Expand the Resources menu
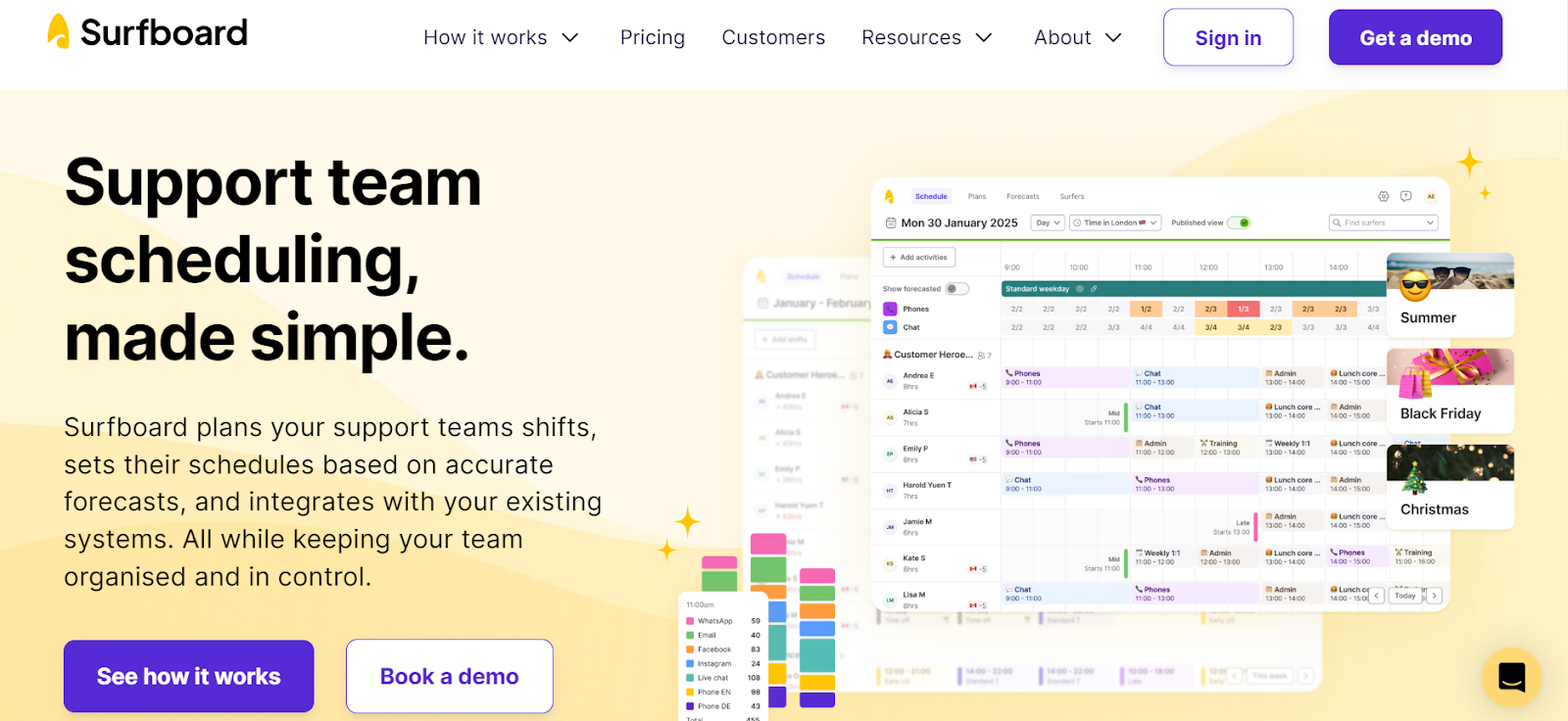This screenshot has width=1568, height=721. [x=927, y=37]
